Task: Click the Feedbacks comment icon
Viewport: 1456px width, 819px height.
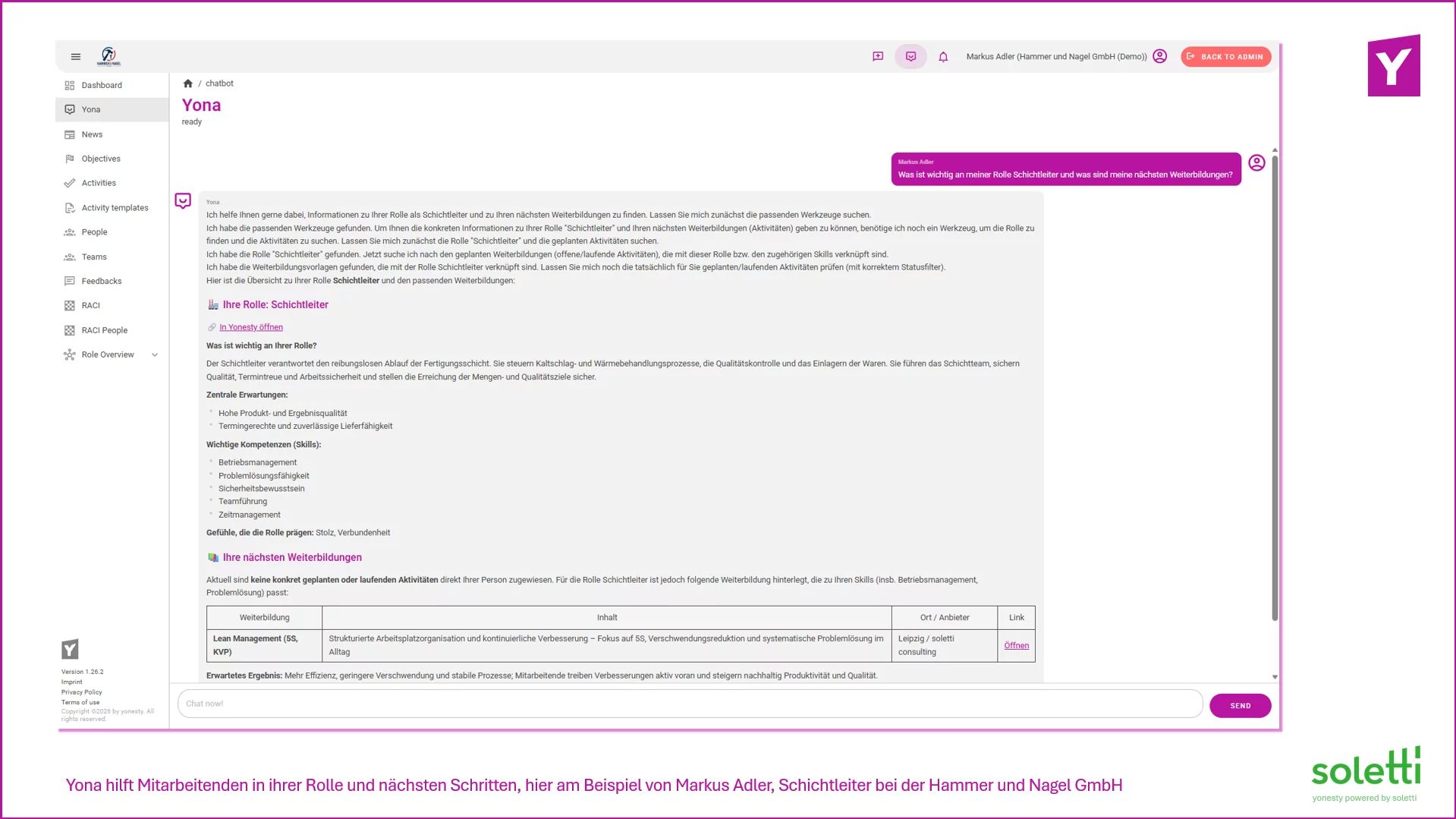Action: tap(70, 282)
